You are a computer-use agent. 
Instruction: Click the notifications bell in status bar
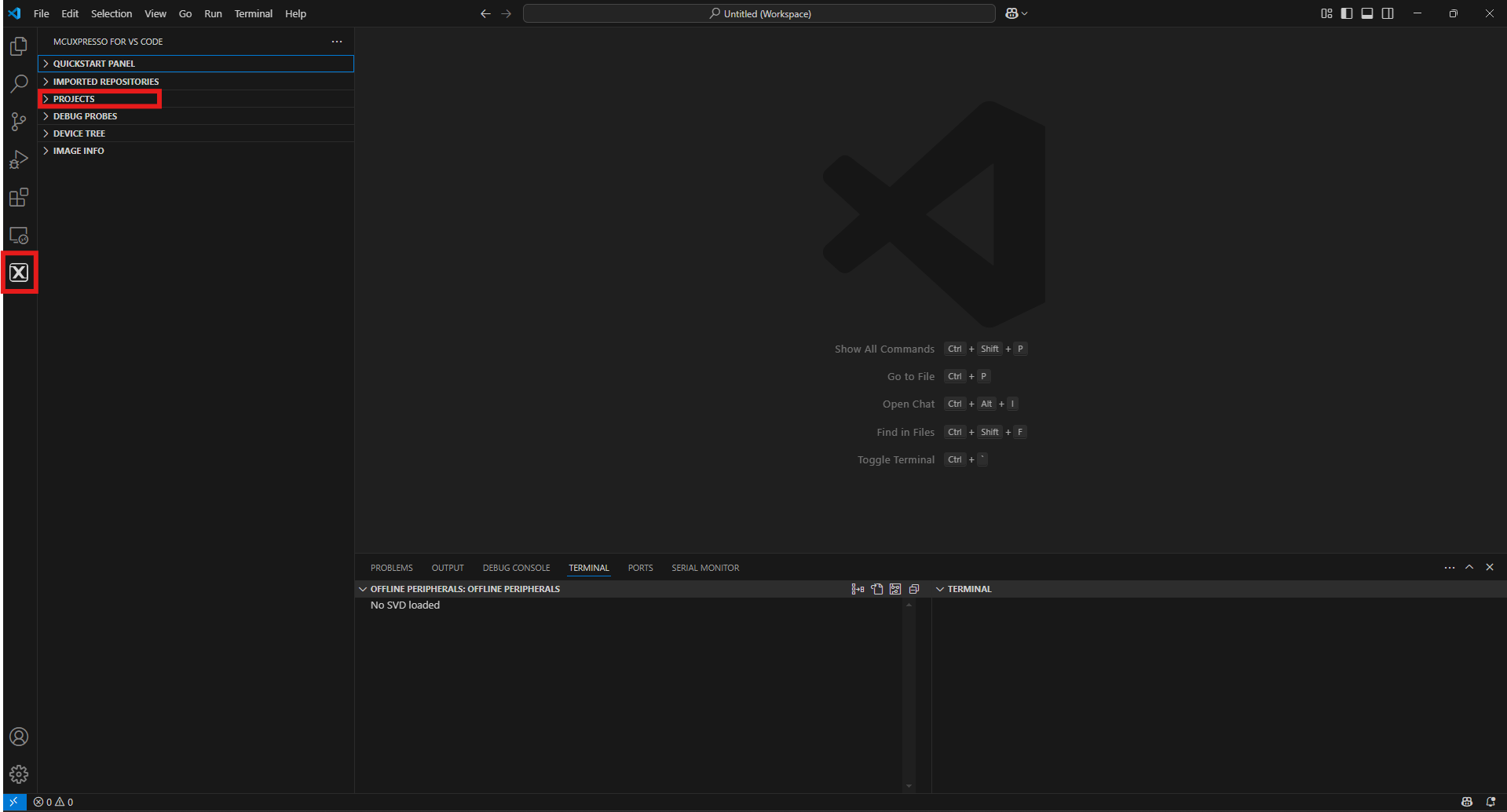[1491, 802]
